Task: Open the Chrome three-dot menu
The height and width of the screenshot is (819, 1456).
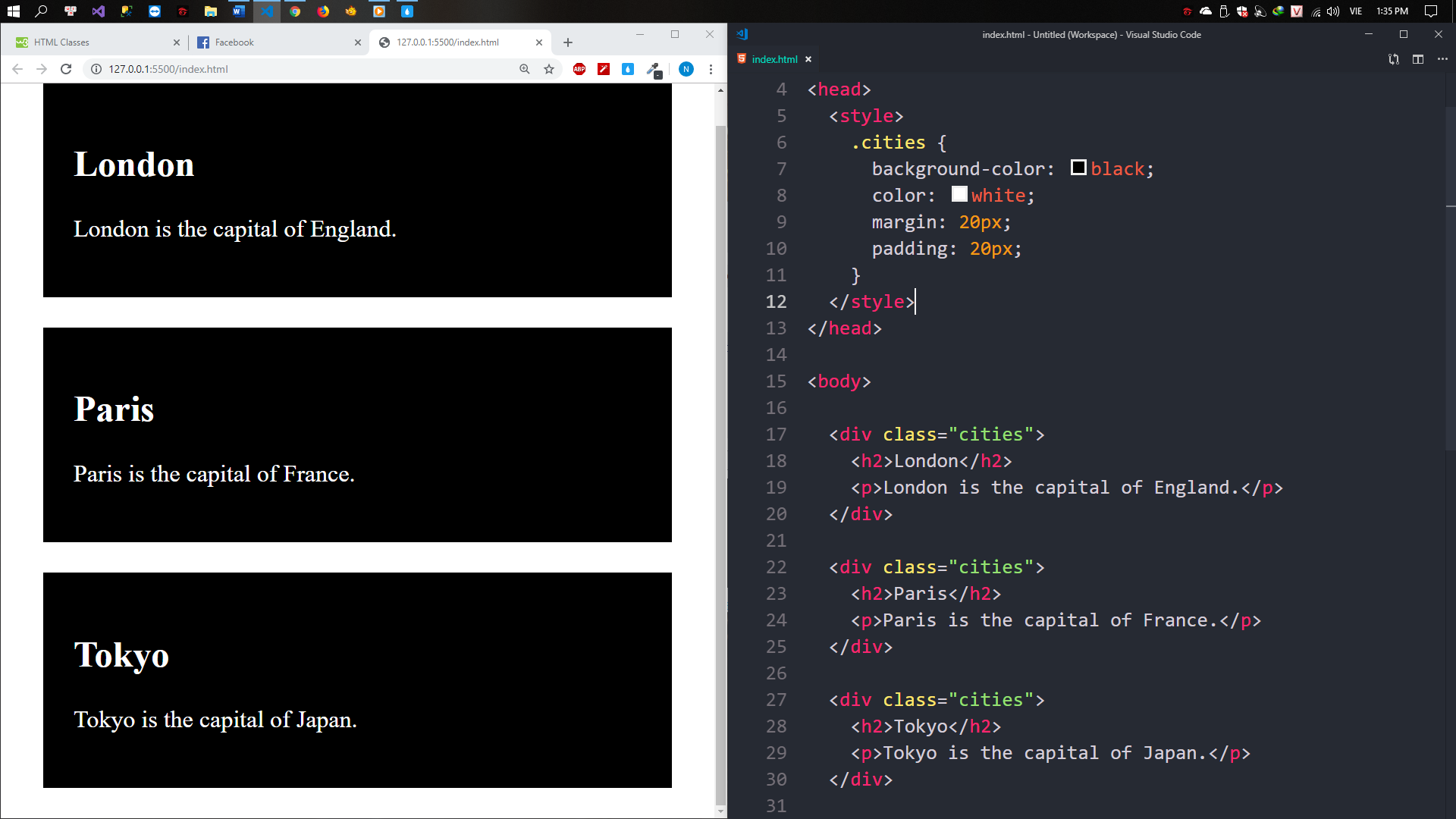Action: coord(711,69)
